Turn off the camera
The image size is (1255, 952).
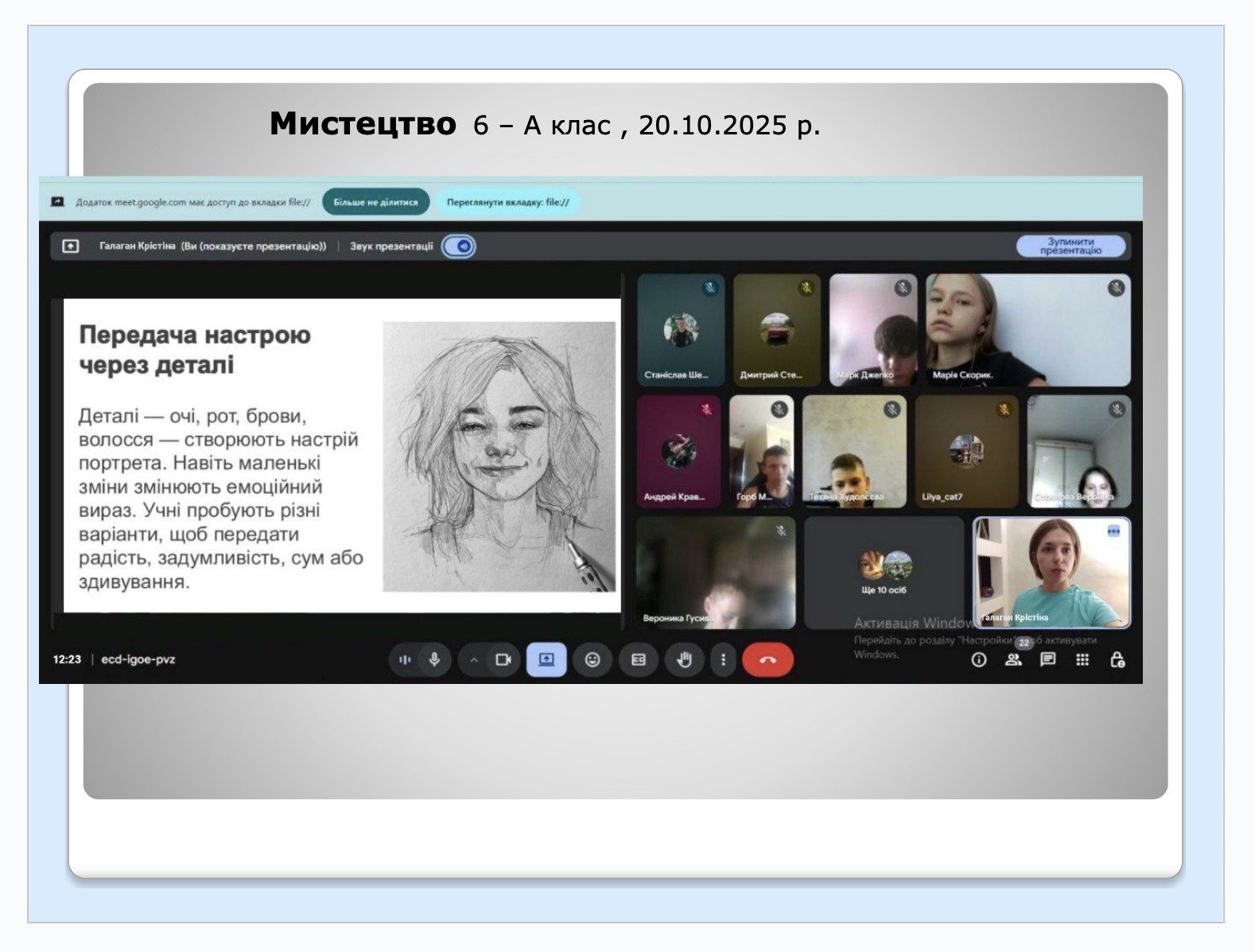tap(503, 659)
